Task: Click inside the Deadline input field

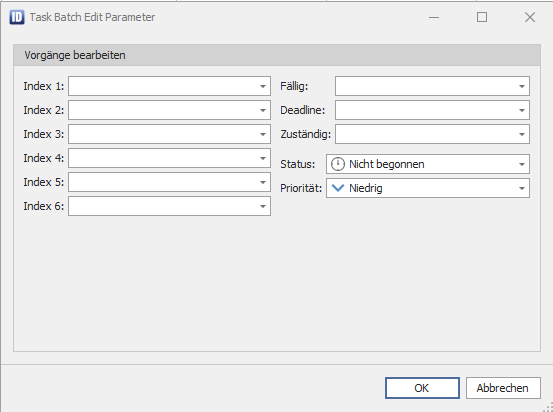Action: pos(432,110)
